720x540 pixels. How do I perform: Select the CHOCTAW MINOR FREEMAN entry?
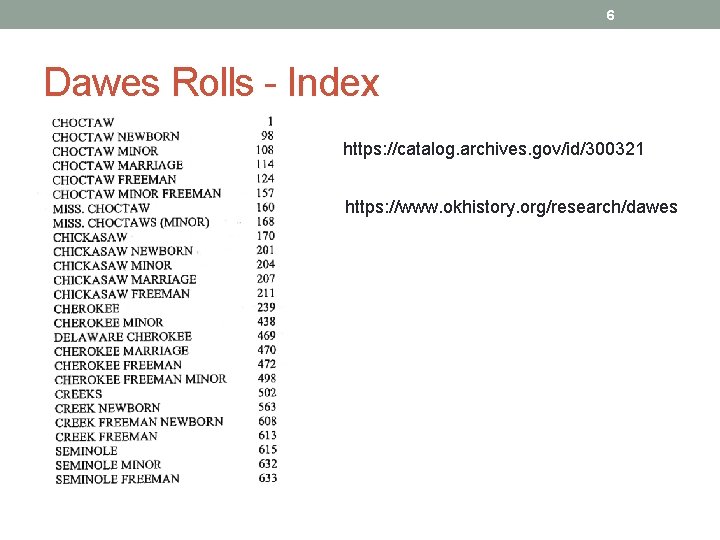point(137,194)
